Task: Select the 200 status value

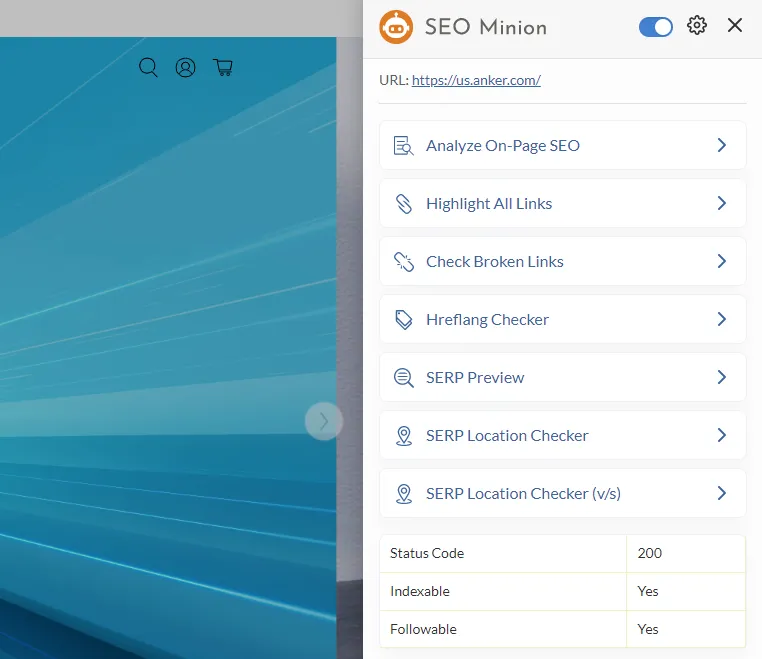Action: (x=649, y=554)
